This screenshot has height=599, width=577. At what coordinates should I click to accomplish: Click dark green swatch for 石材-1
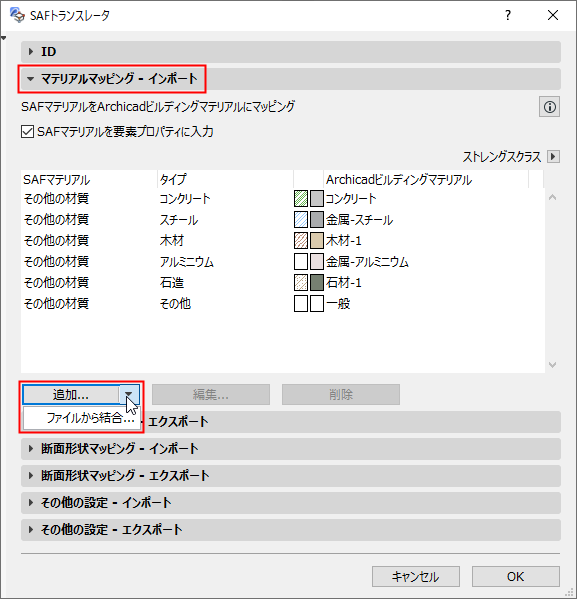[317, 283]
